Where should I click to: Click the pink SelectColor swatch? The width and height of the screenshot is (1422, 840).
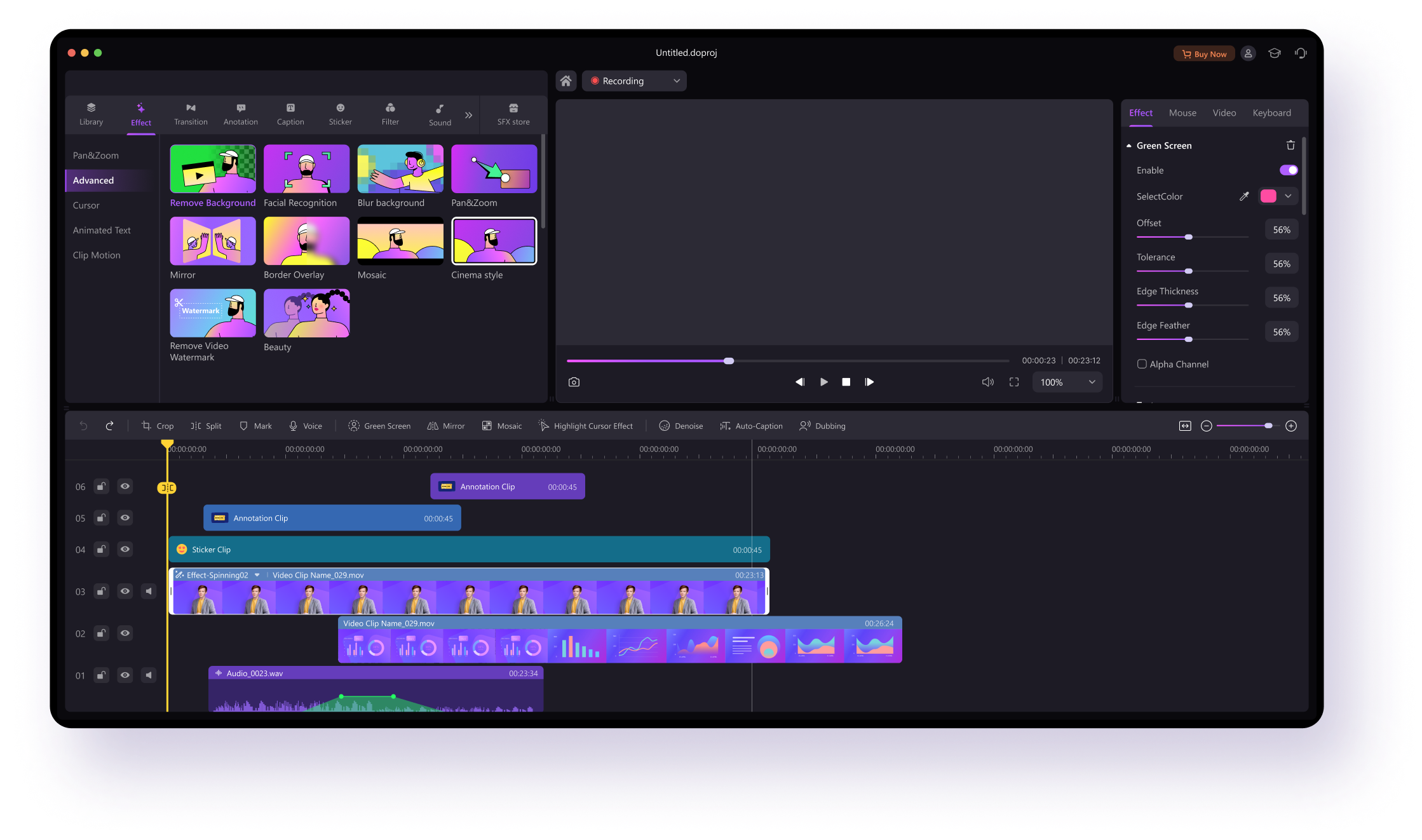point(1268,196)
